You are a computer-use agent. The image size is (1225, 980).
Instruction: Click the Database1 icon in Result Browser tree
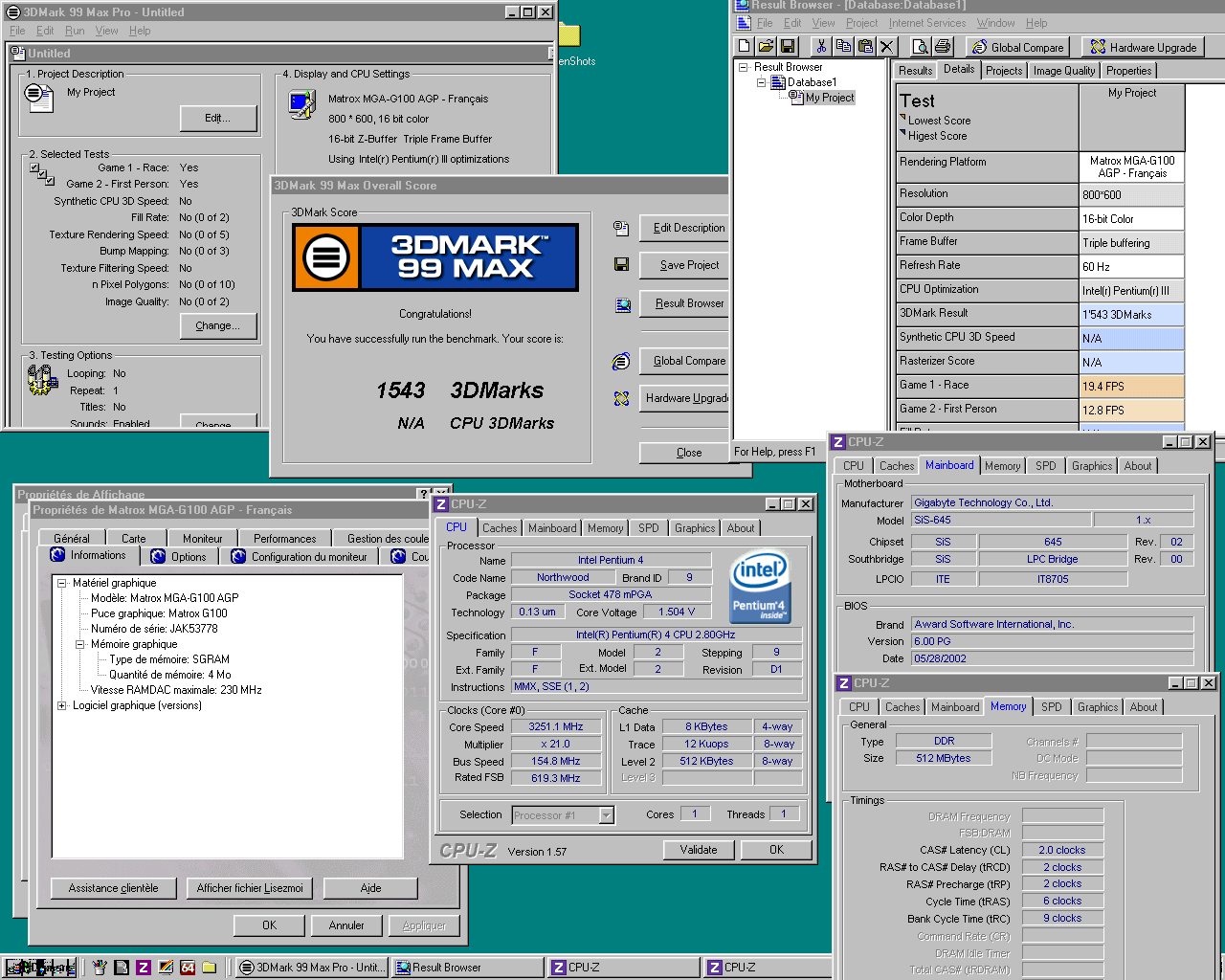[x=777, y=82]
